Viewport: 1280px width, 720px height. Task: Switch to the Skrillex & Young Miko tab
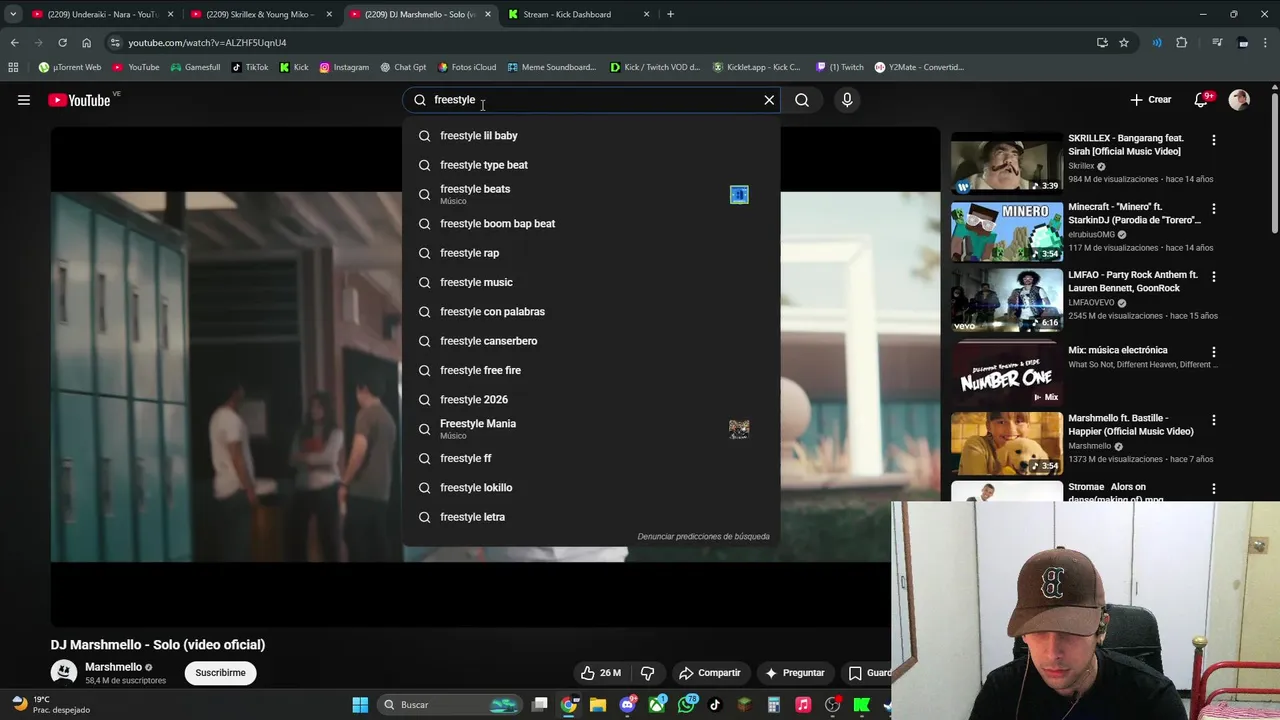(260, 14)
